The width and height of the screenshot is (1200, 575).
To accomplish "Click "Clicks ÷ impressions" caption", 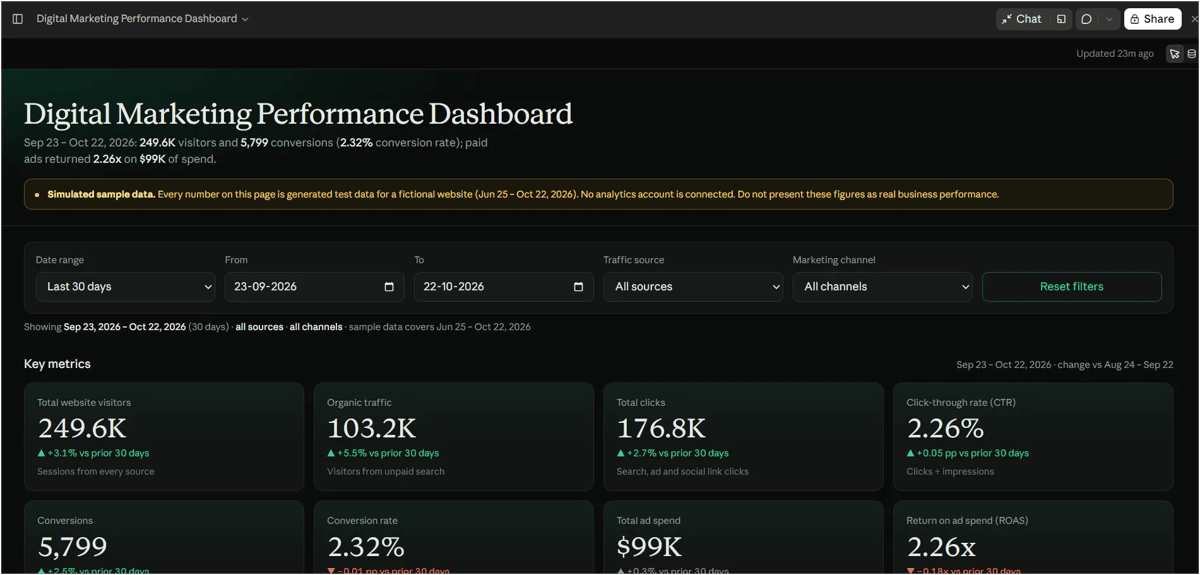I will coord(951,472).
